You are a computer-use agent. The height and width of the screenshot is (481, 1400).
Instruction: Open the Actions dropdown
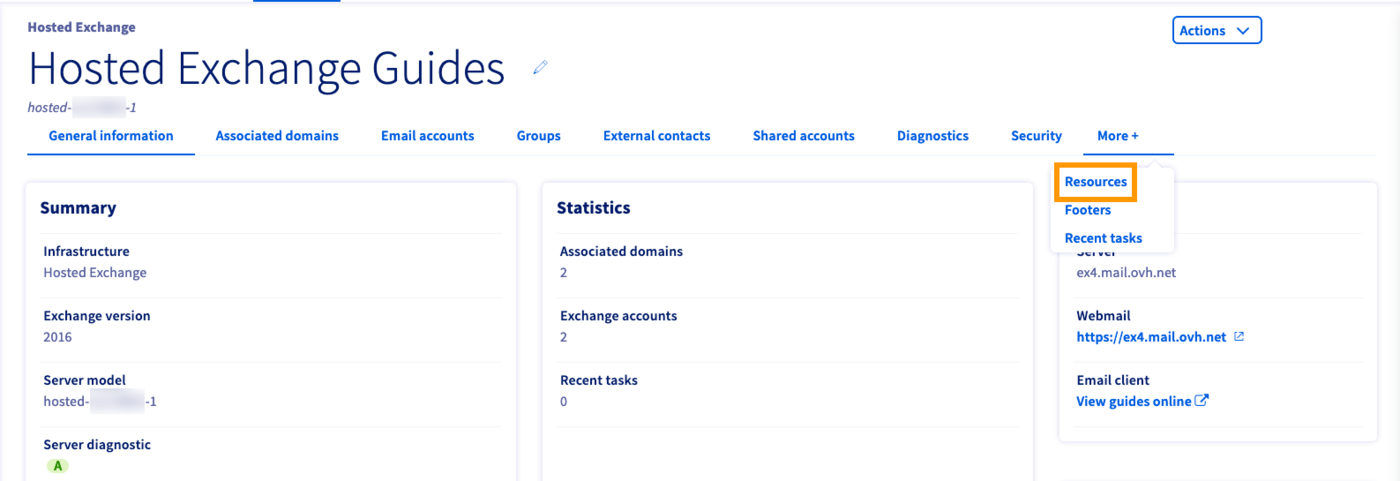point(1216,31)
